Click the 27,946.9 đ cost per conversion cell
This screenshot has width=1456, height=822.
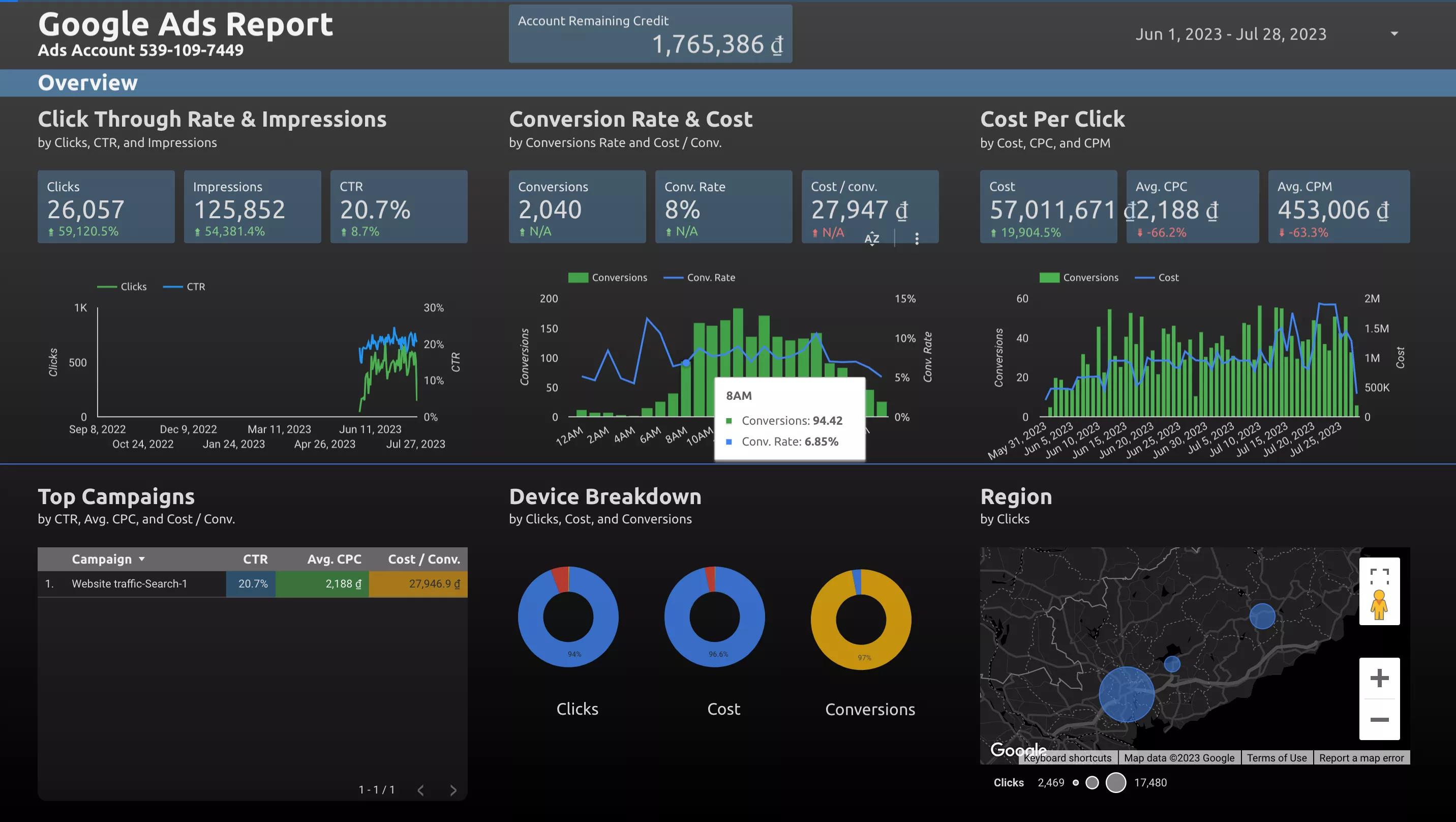click(x=418, y=584)
